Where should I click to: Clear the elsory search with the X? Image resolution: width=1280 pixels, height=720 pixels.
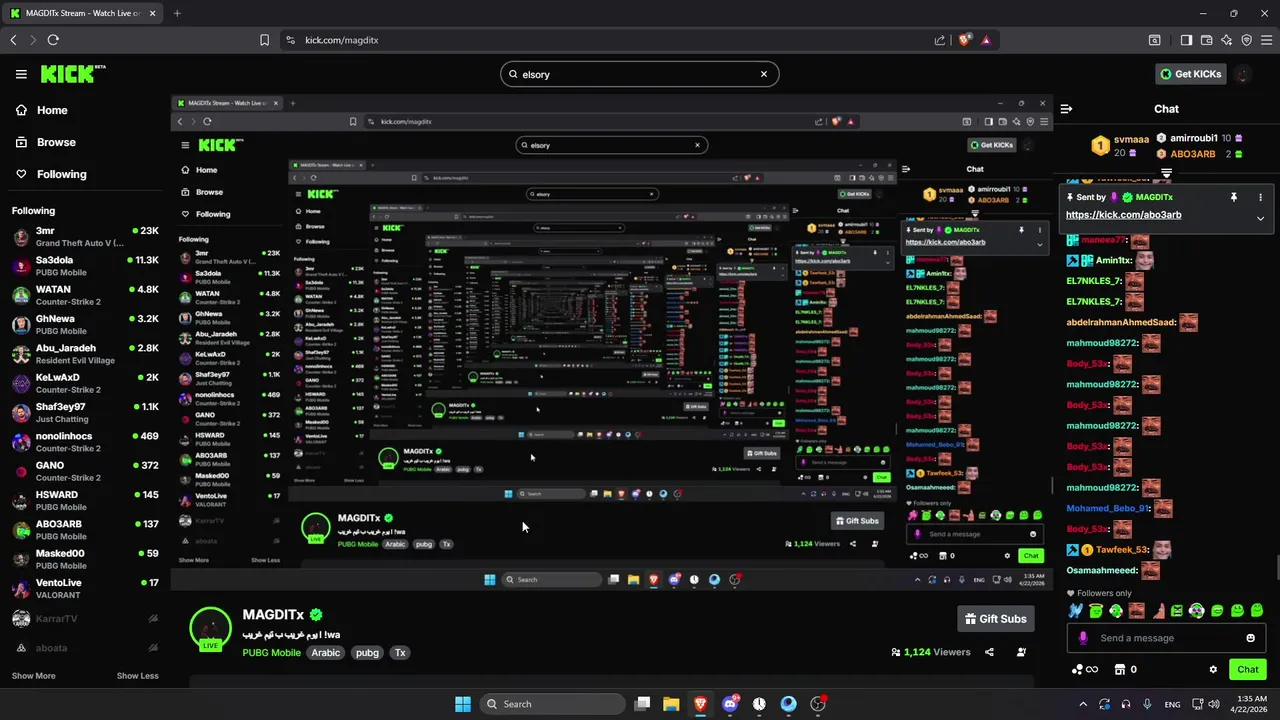tap(764, 74)
